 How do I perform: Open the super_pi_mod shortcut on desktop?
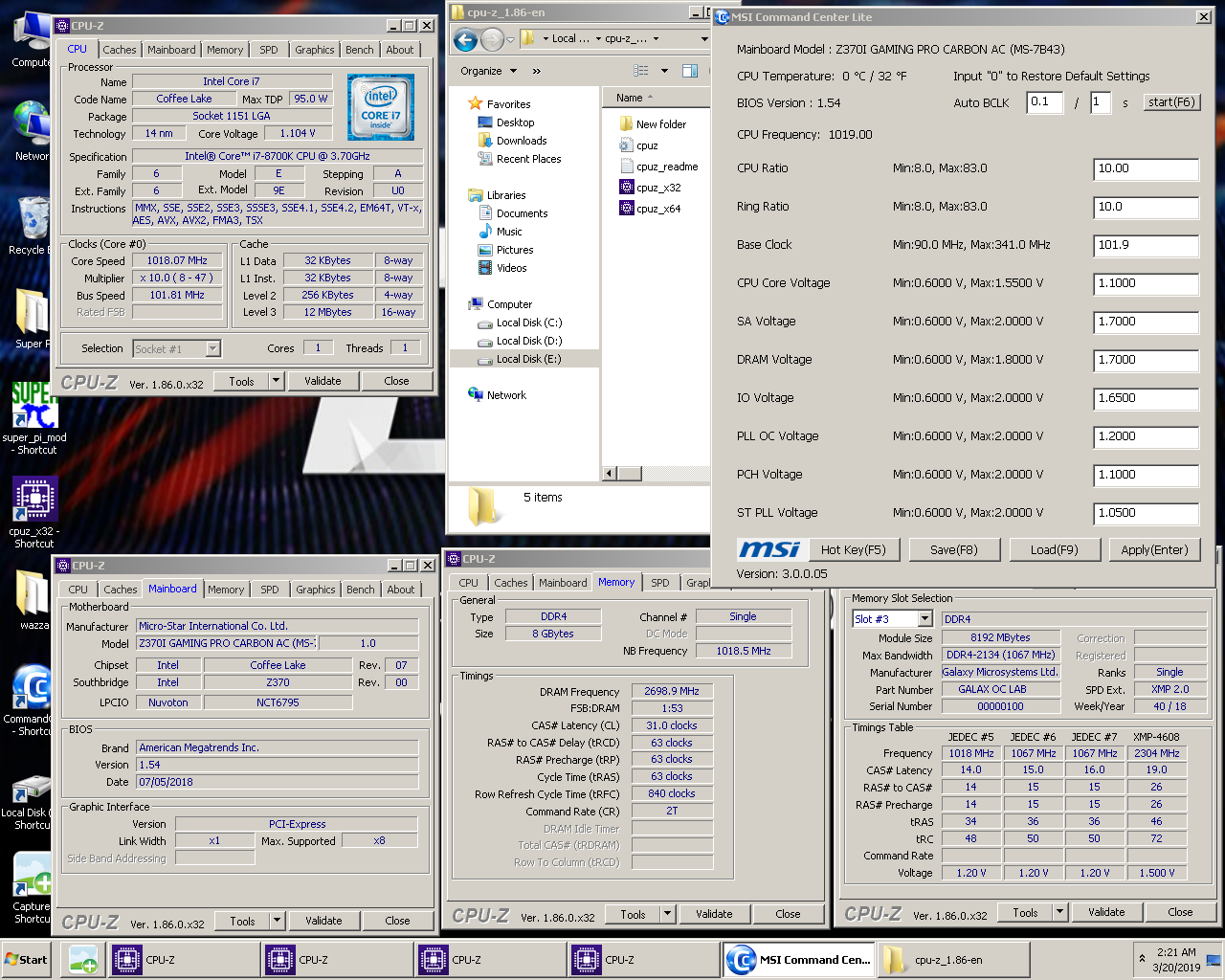34,417
